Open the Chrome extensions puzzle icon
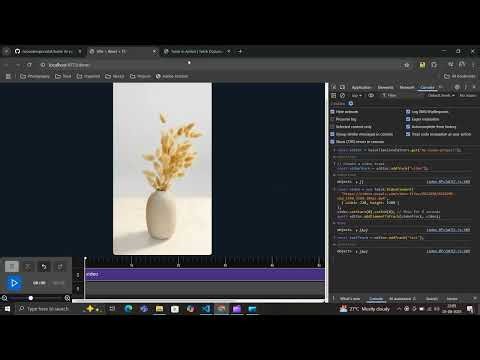 tap(434, 65)
